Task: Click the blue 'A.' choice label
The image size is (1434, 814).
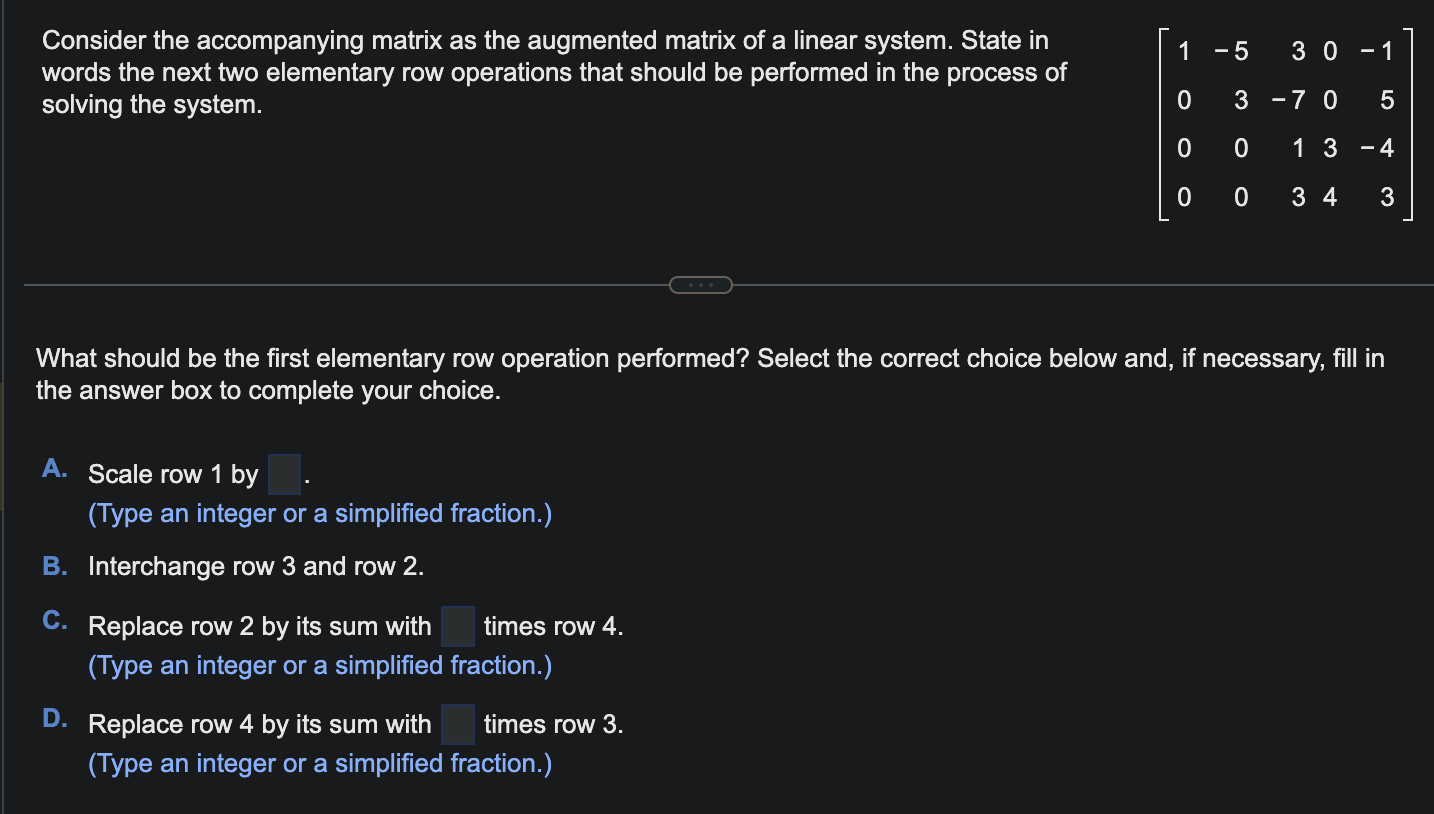Action: (x=53, y=468)
